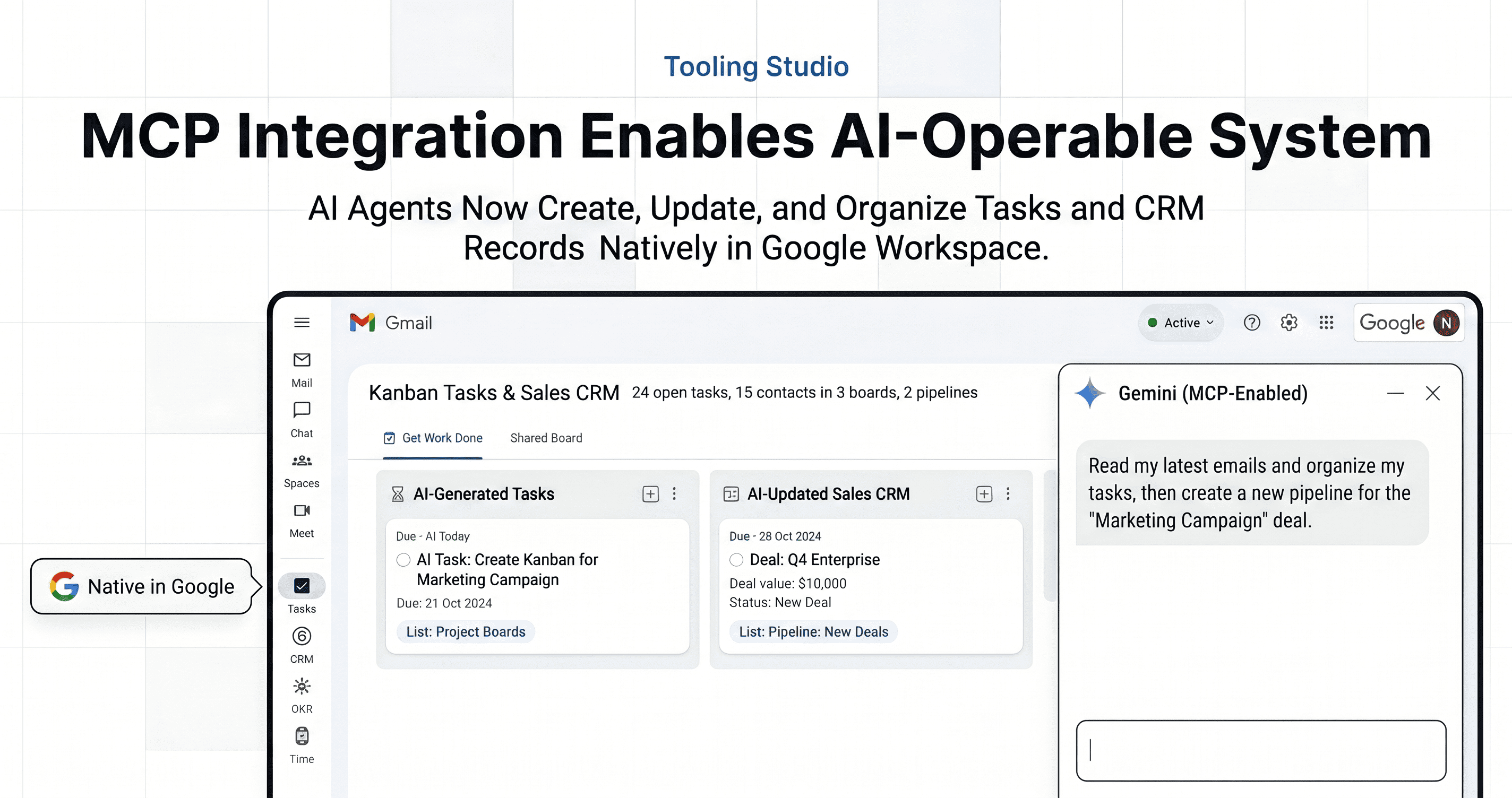Click the Gemini message input field
This screenshot has width=1512, height=798.
(x=1260, y=750)
